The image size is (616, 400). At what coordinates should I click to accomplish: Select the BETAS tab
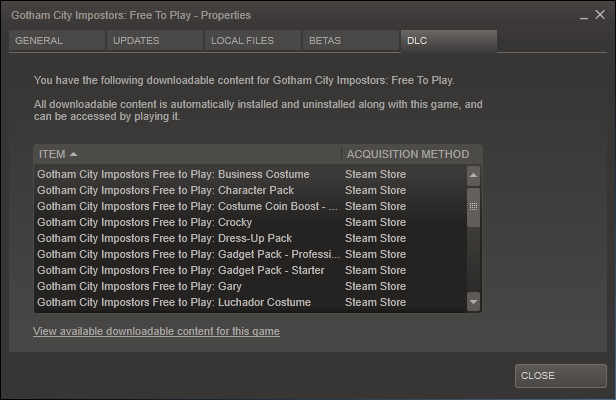(351, 40)
